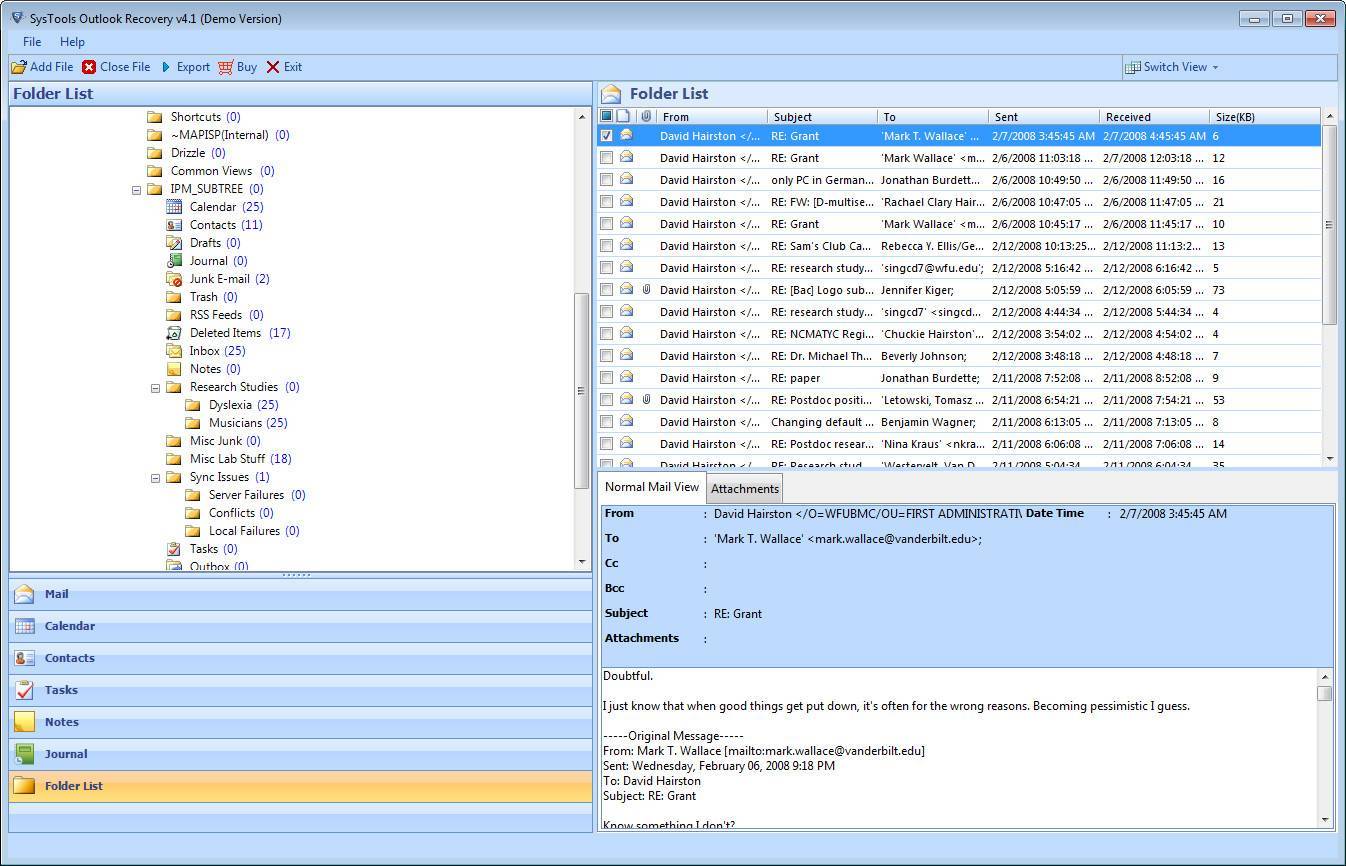Click the Tasks checkmark icon in navigation pane
This screenshot has height=866, width=1346.
(x=24, y=690)
